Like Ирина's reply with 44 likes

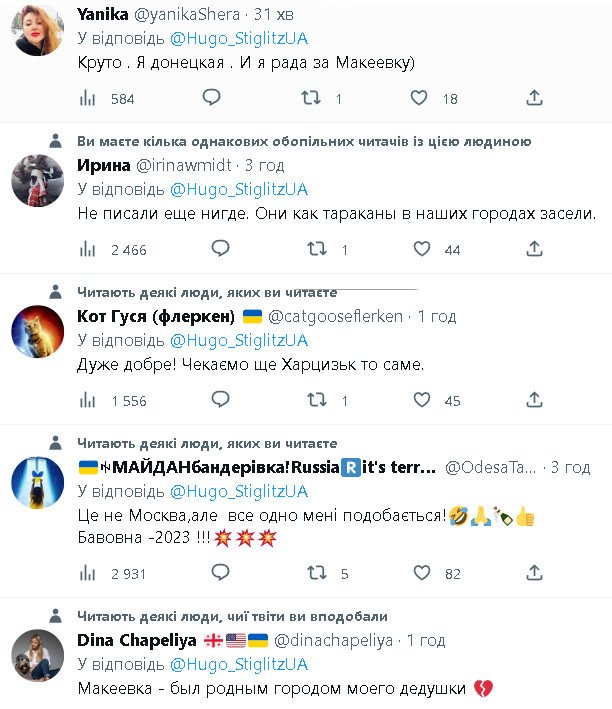pyautogui.click(x=422, y=249)
